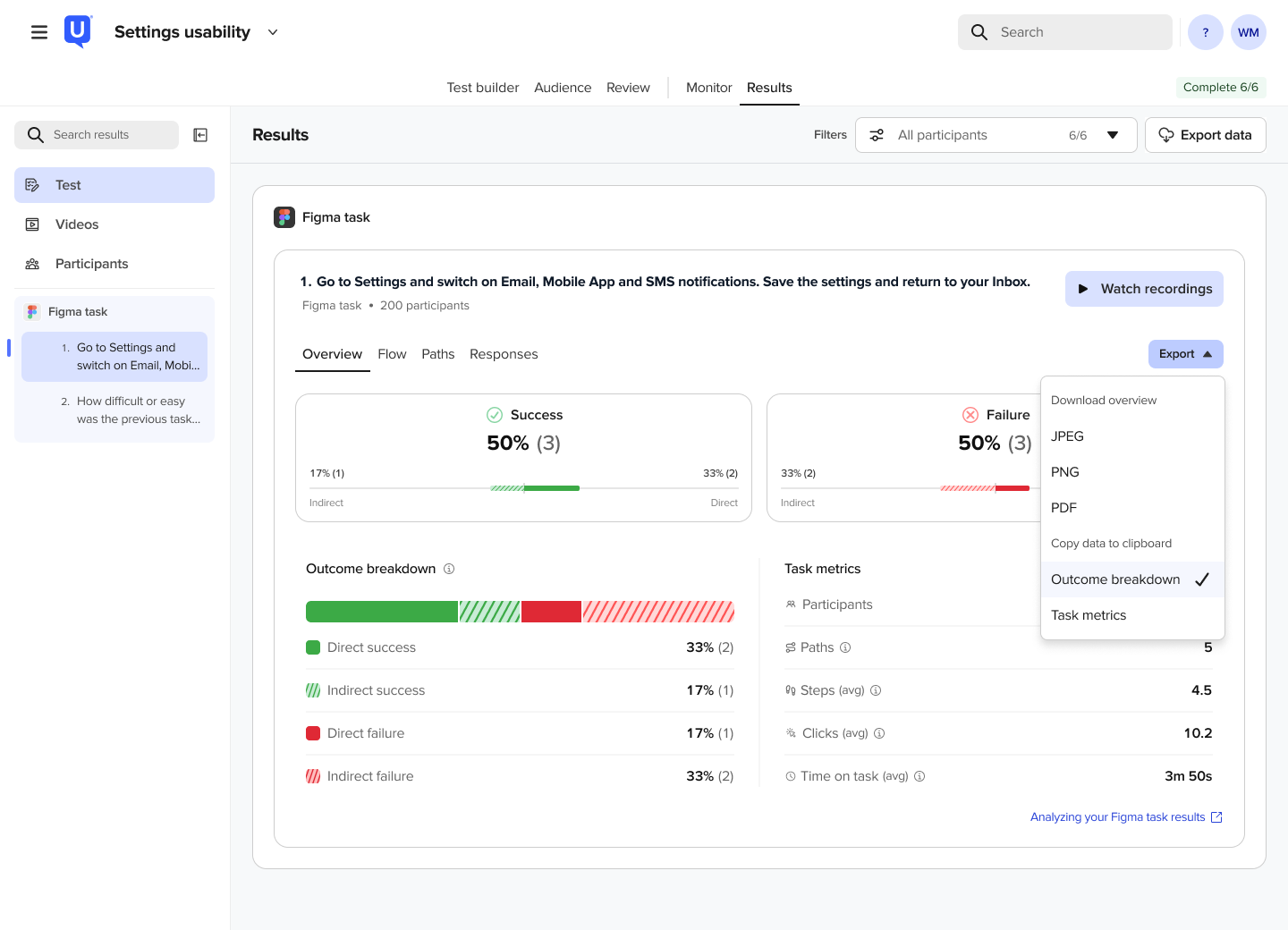Click the Time on task clock icon
This screenshot has width=1288, height=930.
click(x=791, y=776)
